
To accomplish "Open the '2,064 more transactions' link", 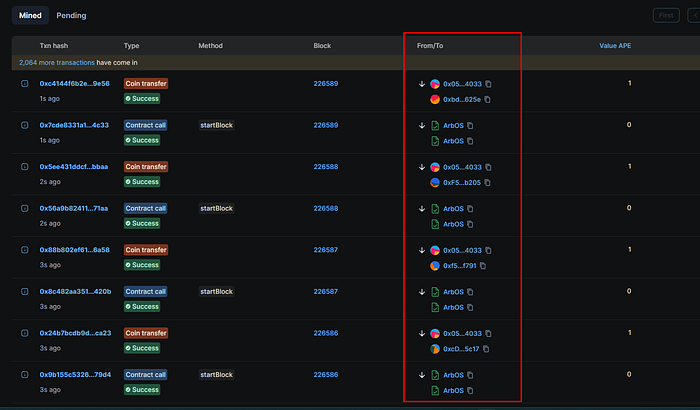I will click(x=57, y=63).
